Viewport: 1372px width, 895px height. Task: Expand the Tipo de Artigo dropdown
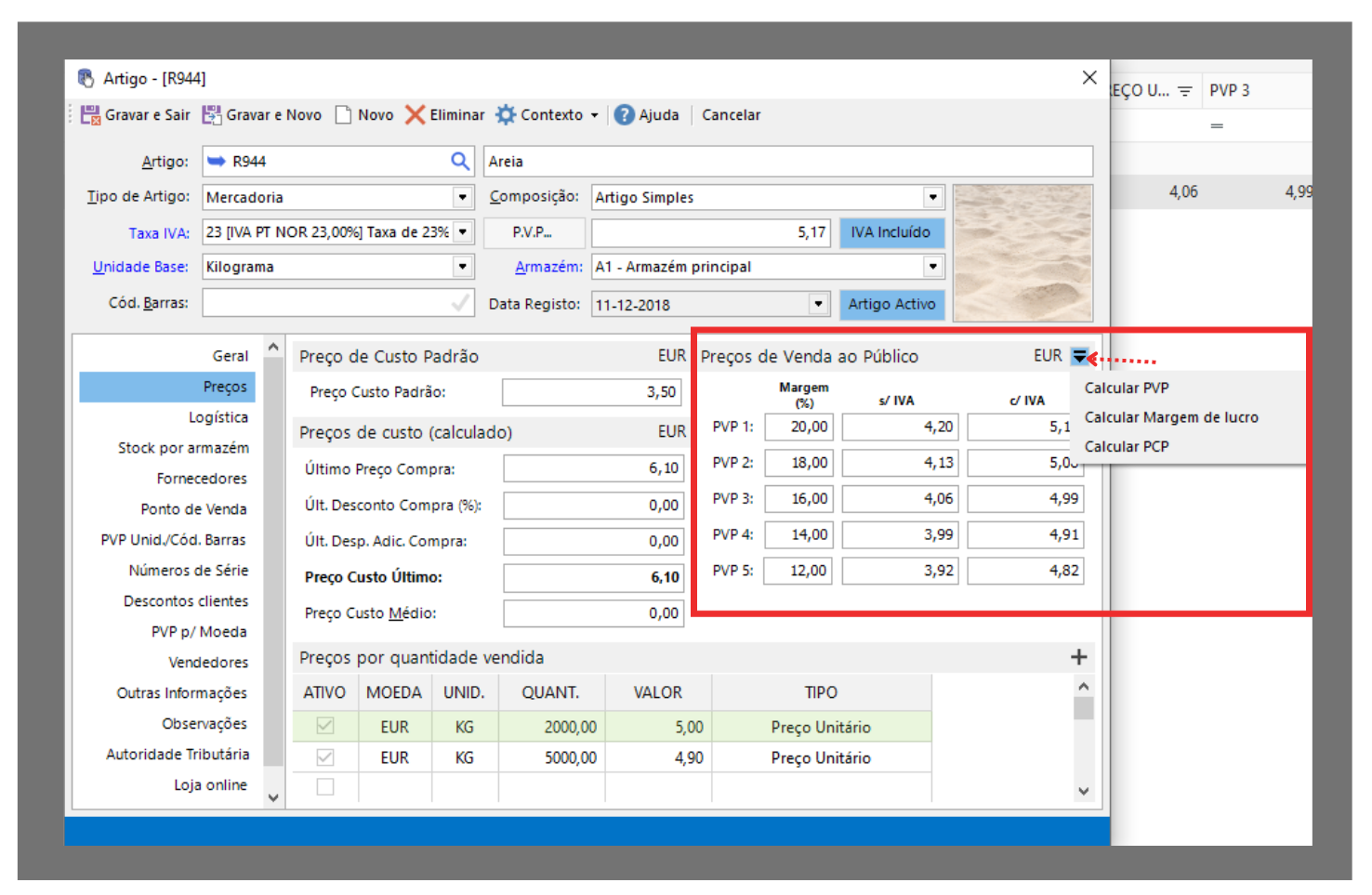(x=462, y=197)
